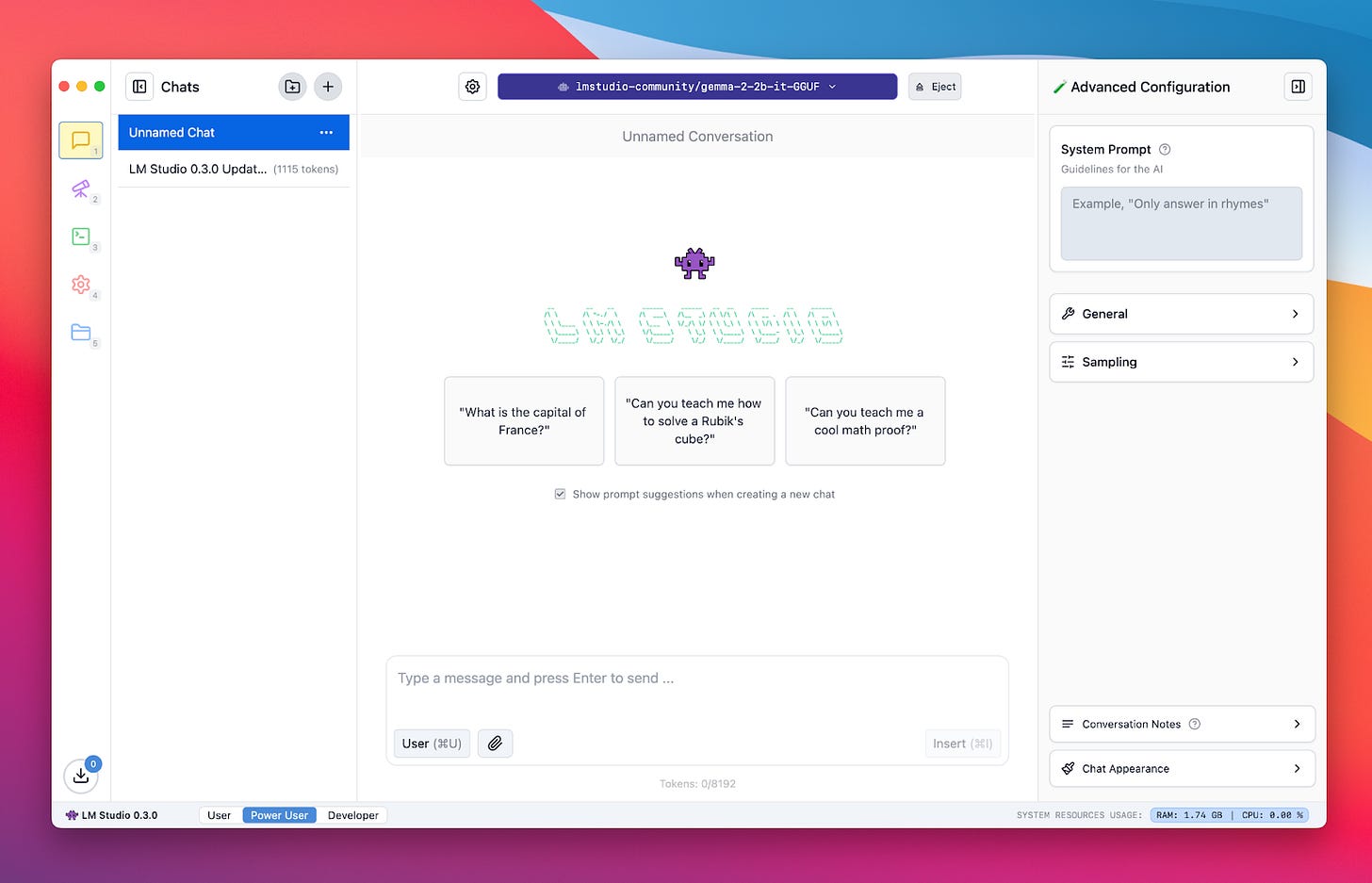Open options menu for Unnamed Chat
Screen dimensions: 1372x883
click(326, 133)
